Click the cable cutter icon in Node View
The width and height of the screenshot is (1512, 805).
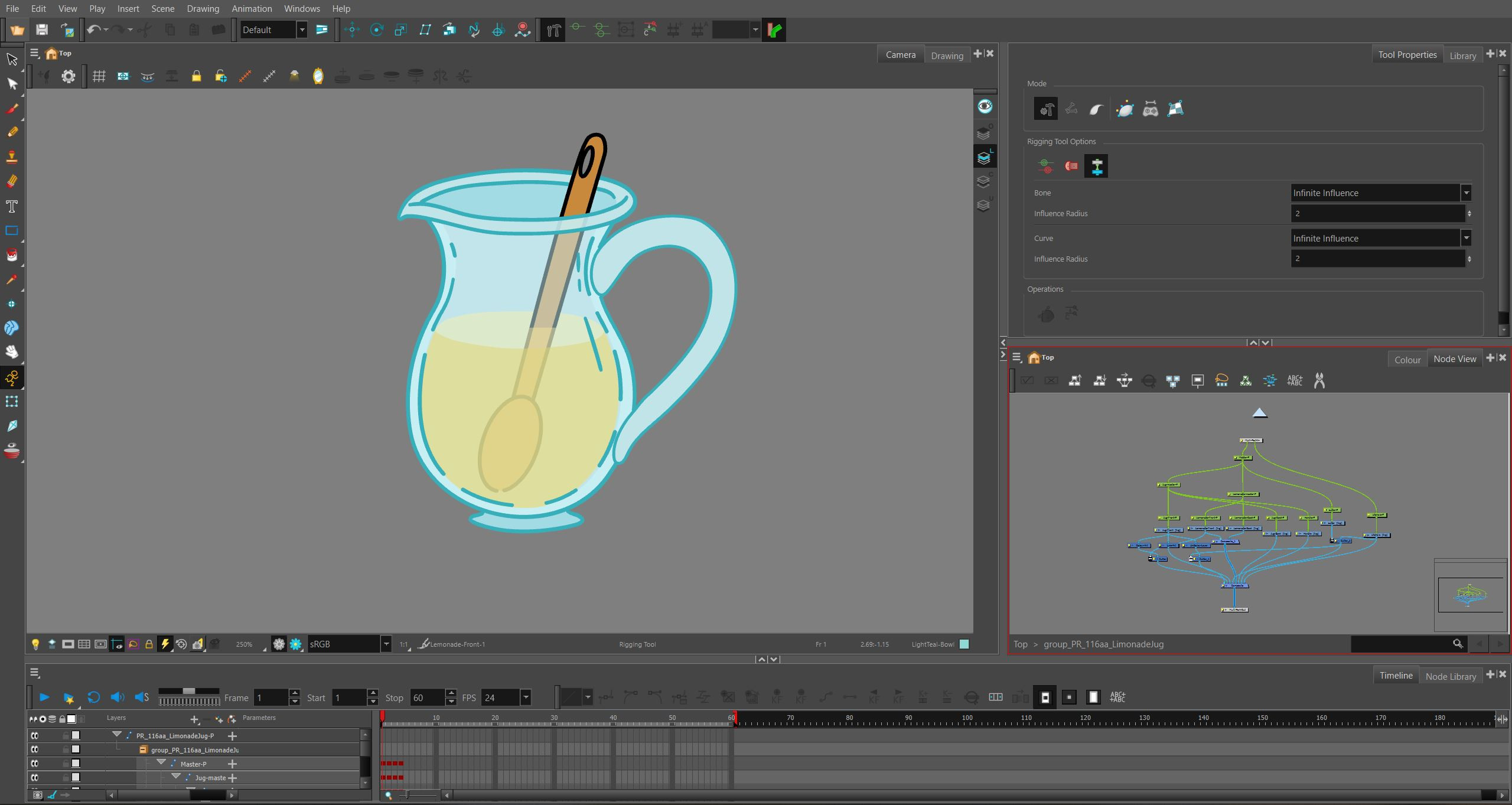point(1319,381)
